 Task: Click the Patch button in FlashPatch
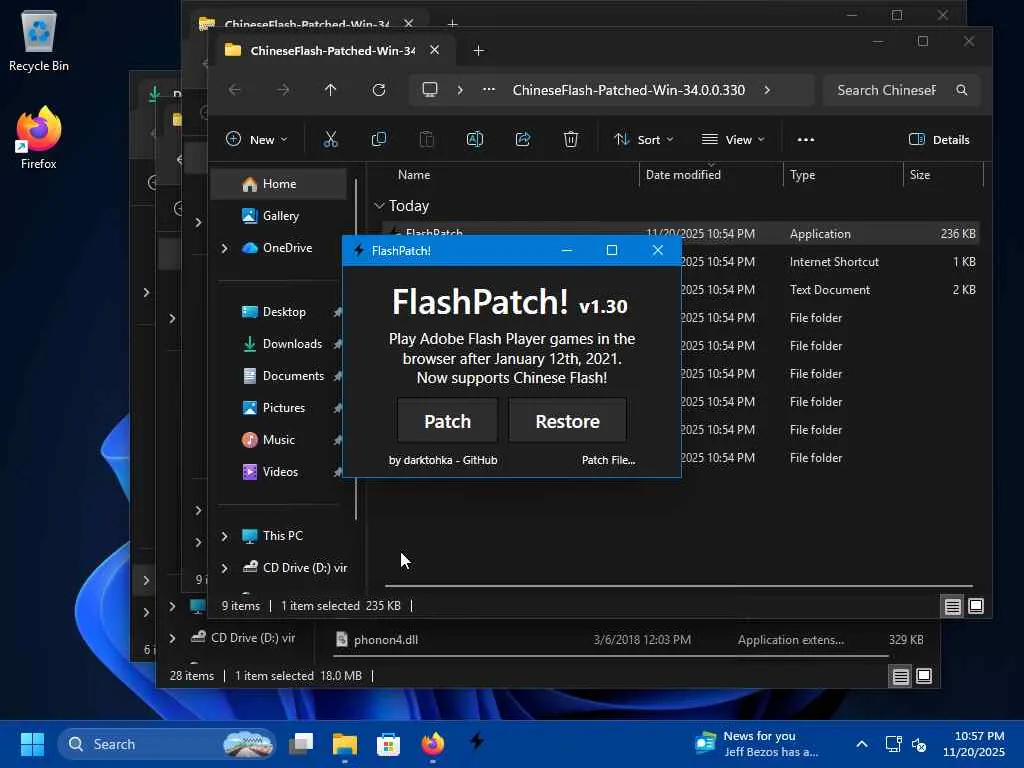447,421
